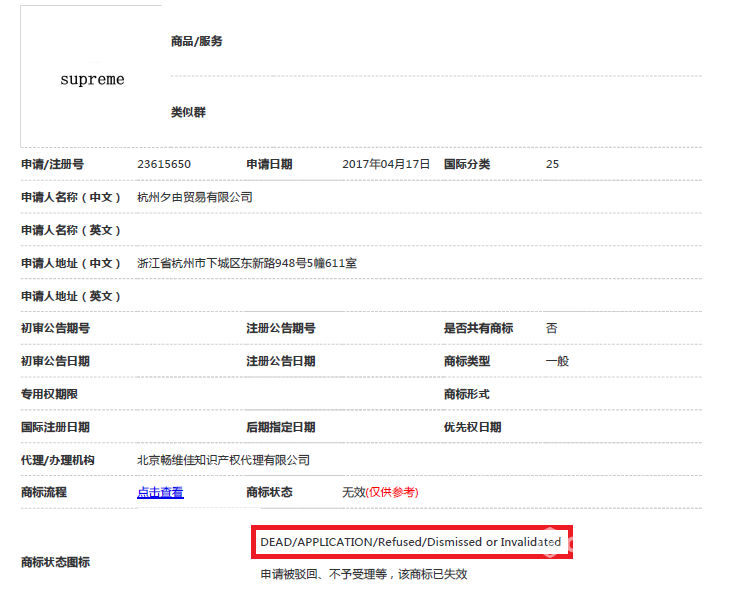This screenshot has width=741, height=599.
Task: Click the 申请人地址（英文） label
Action: (x=71, y=296)
